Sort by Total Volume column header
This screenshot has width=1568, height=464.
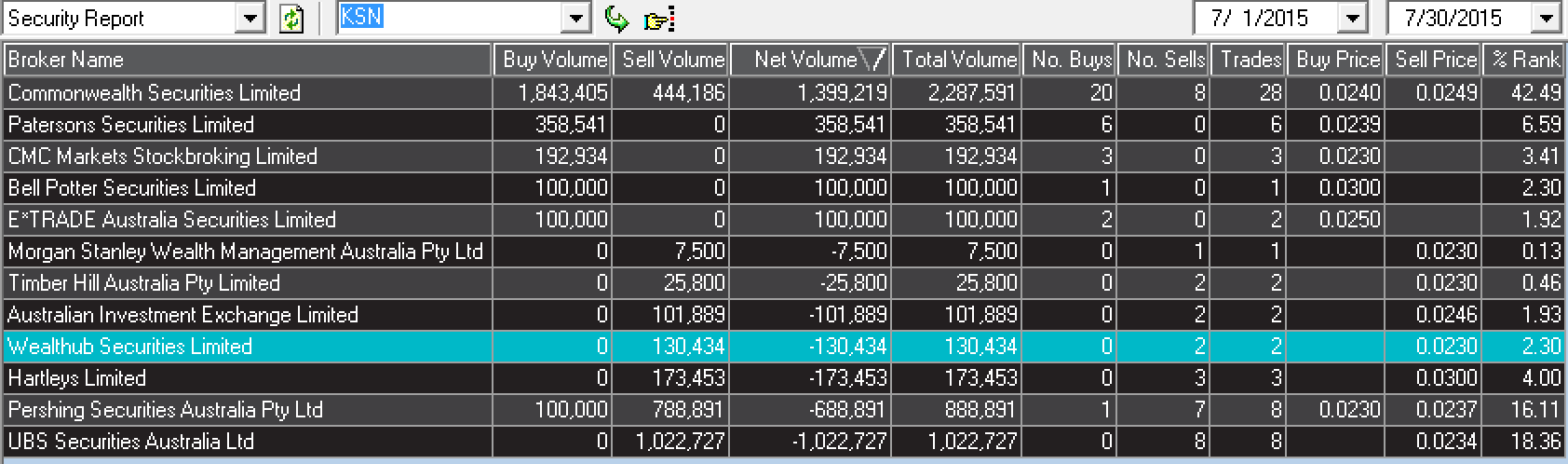pos(957,60)
